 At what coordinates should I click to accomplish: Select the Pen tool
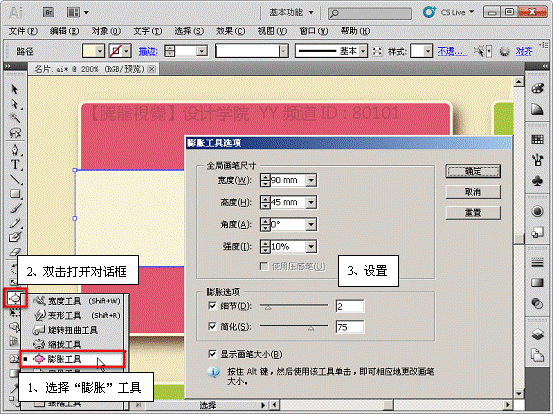pos(15,150)
